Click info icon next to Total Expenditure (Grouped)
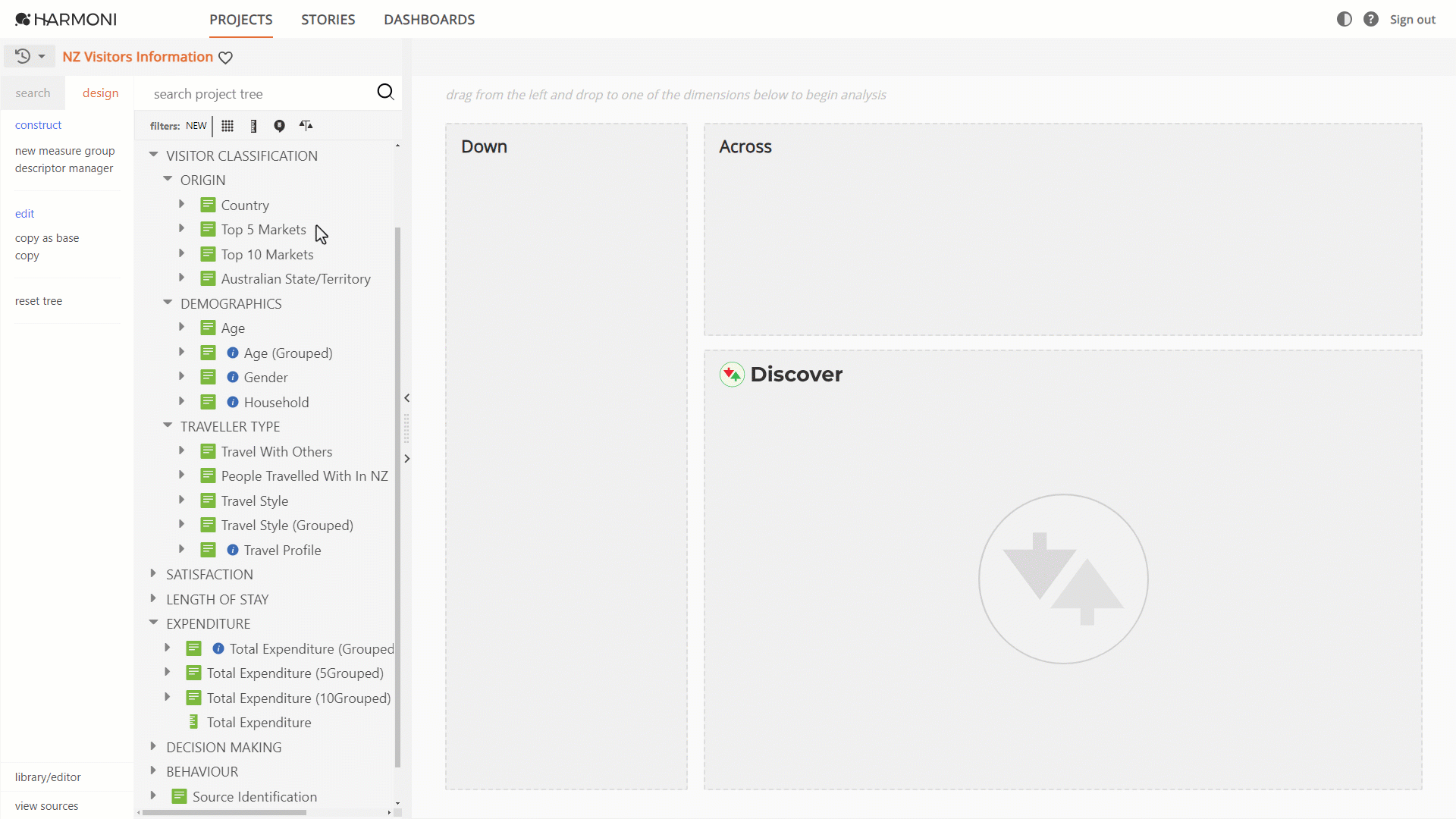 tap(218, 648)
